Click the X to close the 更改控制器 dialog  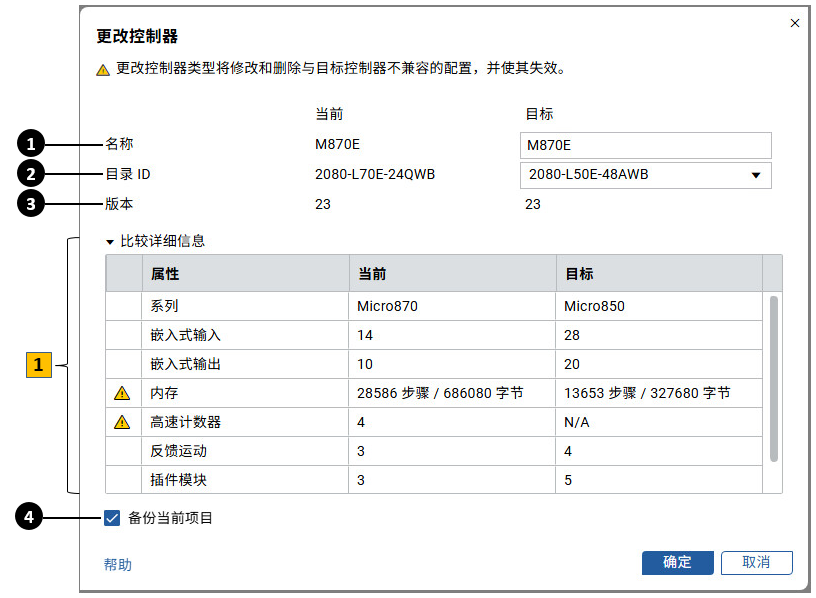796,22
